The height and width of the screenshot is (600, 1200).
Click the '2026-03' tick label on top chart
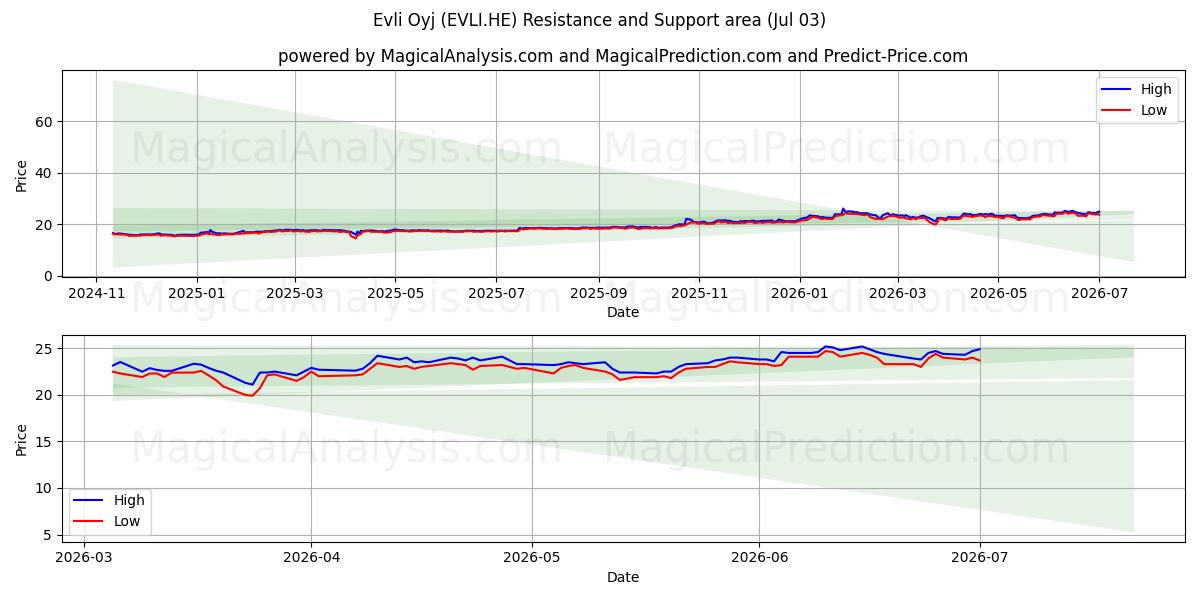pos(897,293)
